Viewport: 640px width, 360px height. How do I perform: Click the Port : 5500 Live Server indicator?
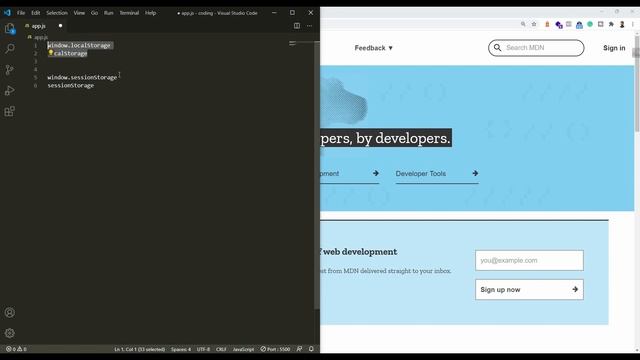click(275, 349)
